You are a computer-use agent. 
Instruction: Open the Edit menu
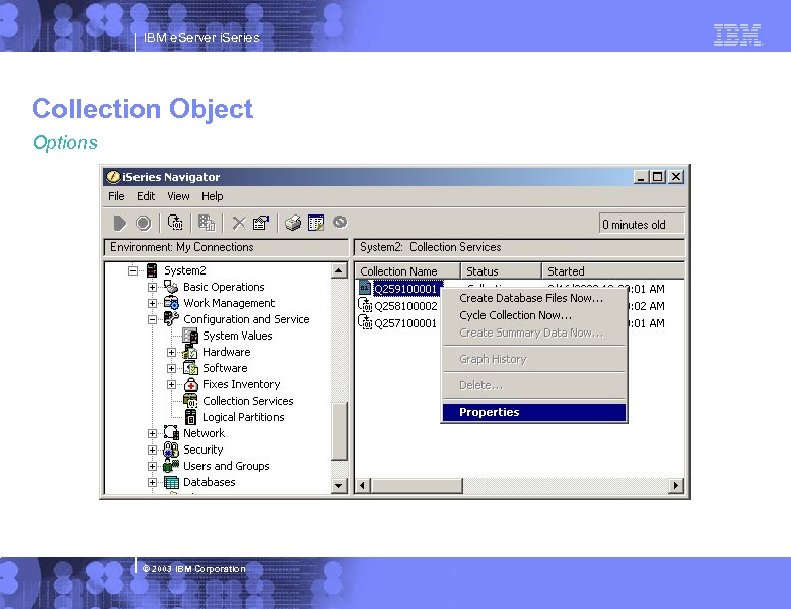[x=146, y=196]
